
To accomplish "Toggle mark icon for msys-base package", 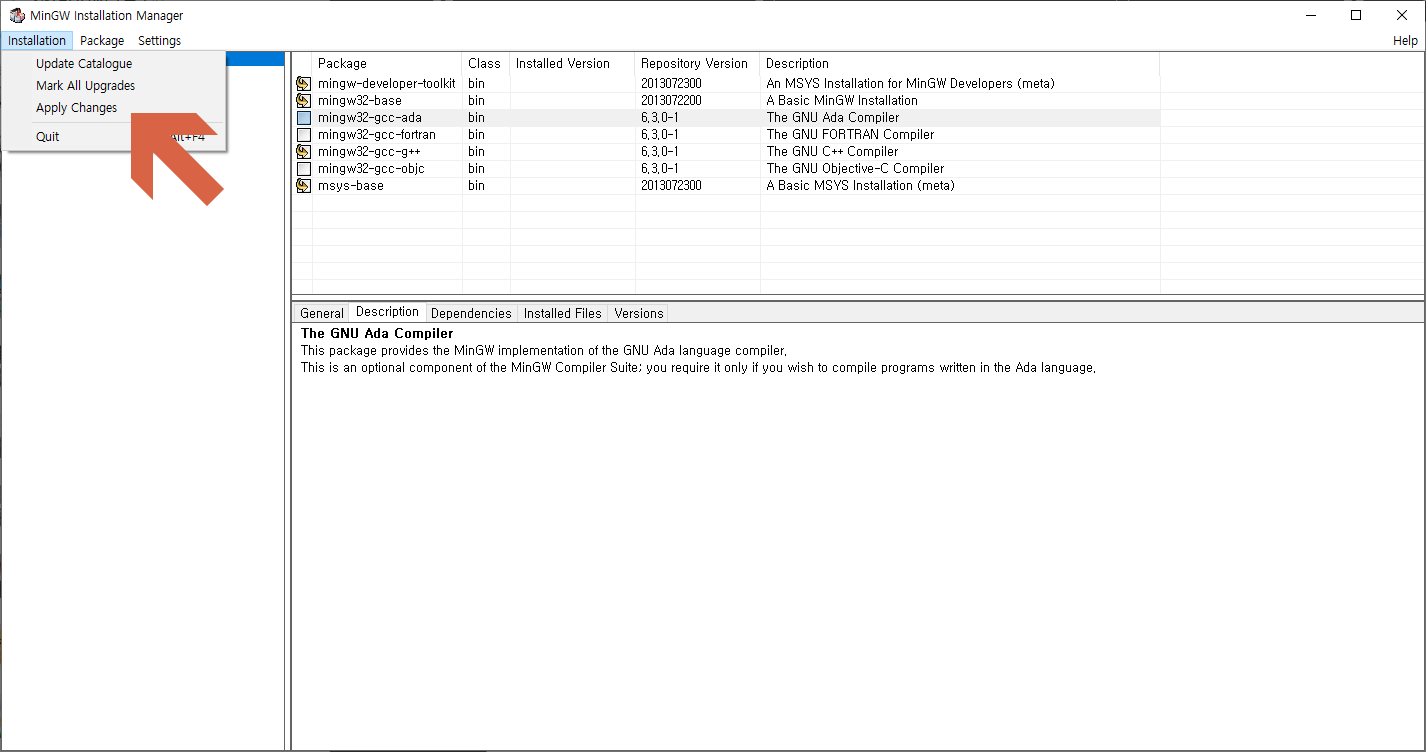I will pos(303,186).
